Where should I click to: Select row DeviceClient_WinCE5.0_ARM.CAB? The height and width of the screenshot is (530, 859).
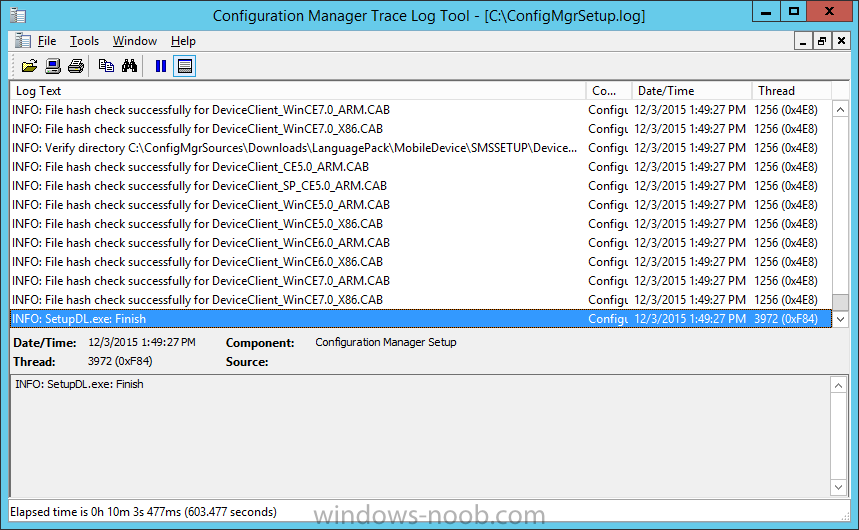tap(421, 205)
